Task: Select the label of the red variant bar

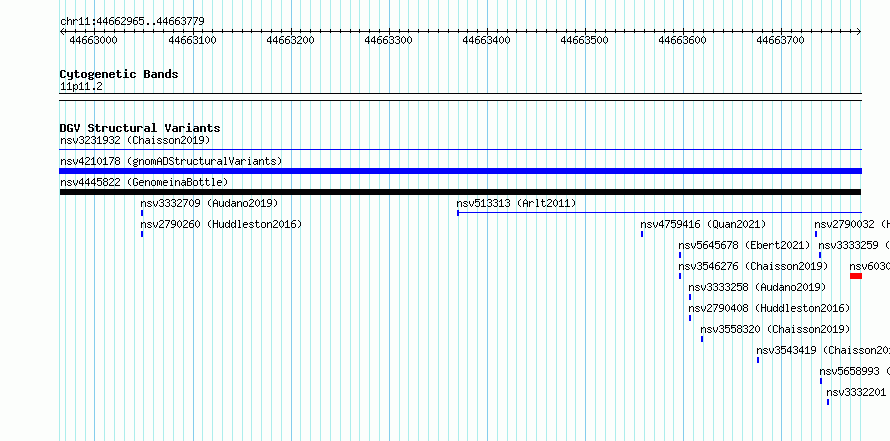Action: [x=869, y=266]
